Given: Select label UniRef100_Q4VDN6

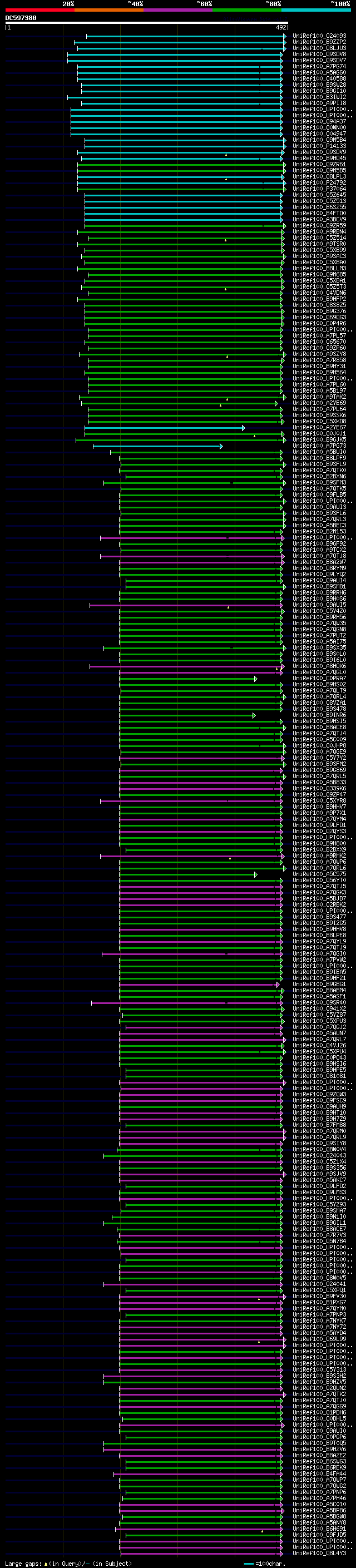Looking at the screenshot, I should pos(319,293).
